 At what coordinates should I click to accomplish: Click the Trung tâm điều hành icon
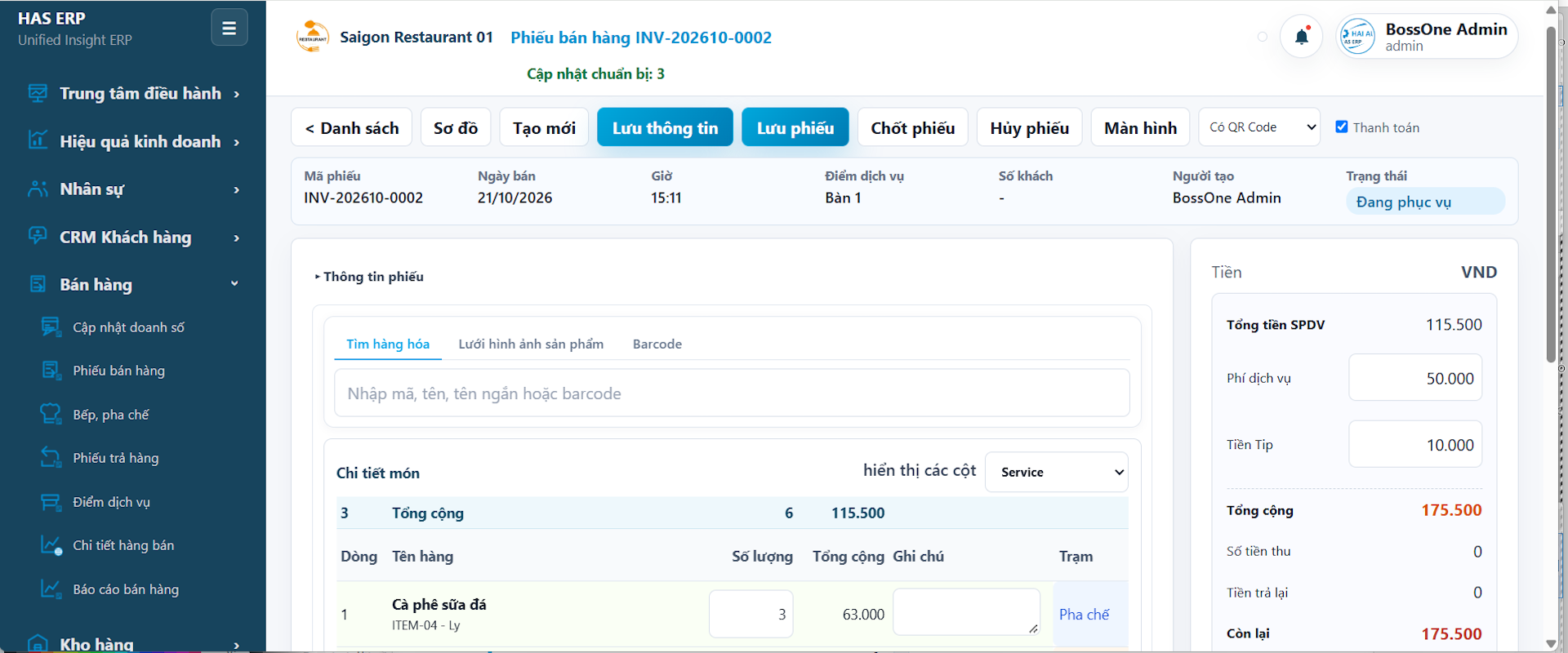pos(38,93)
